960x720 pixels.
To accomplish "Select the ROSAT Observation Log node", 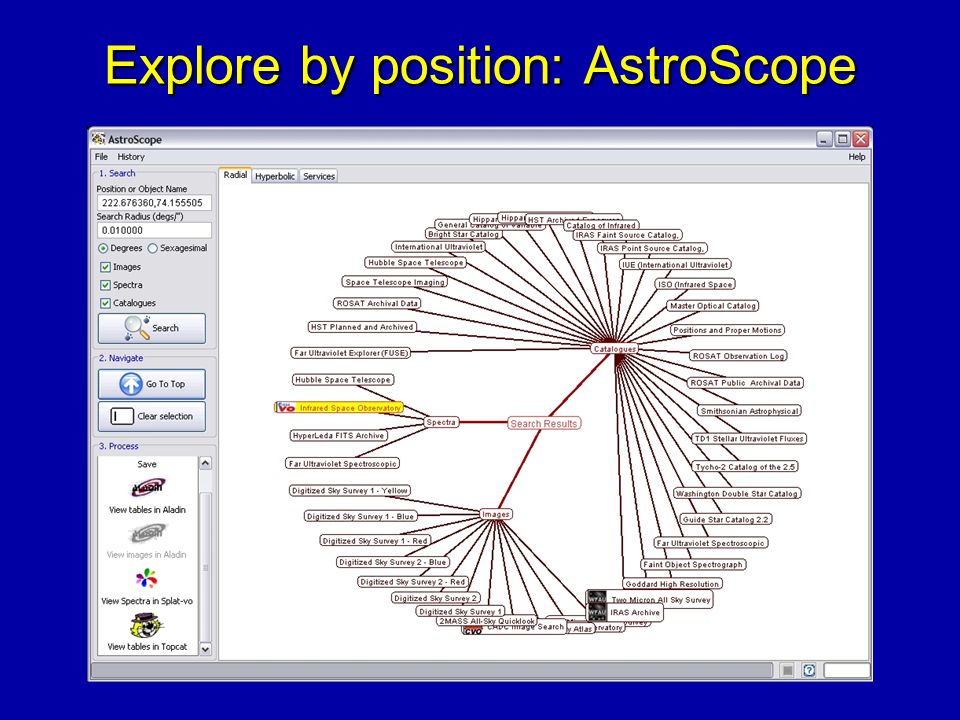I will point(738,356).
